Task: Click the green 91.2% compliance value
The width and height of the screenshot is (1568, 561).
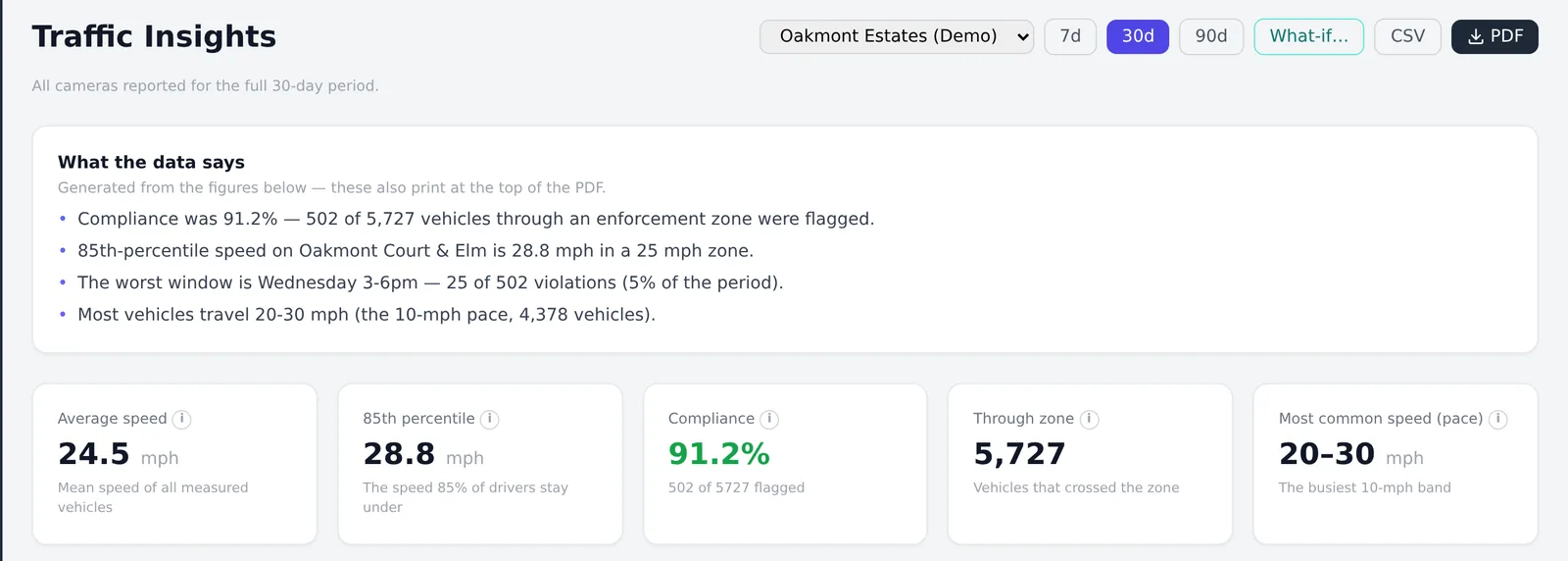Action: click(718, 454)
